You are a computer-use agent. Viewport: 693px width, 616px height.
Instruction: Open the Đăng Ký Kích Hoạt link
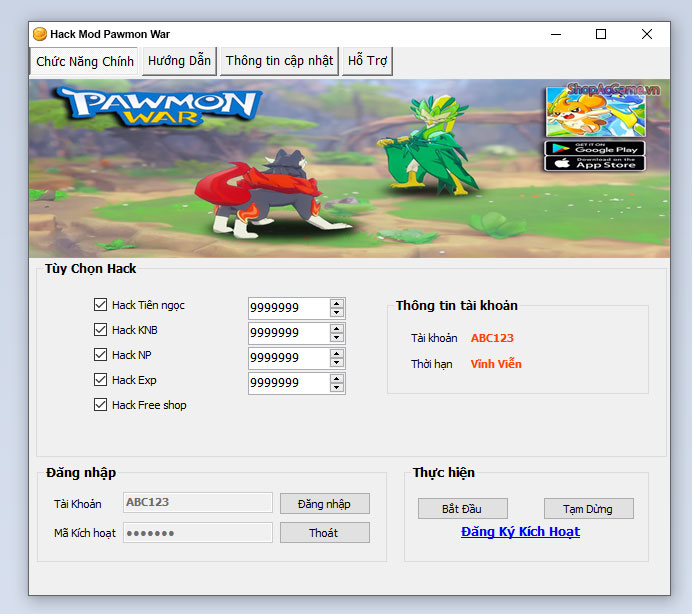[x=520, y=532]
